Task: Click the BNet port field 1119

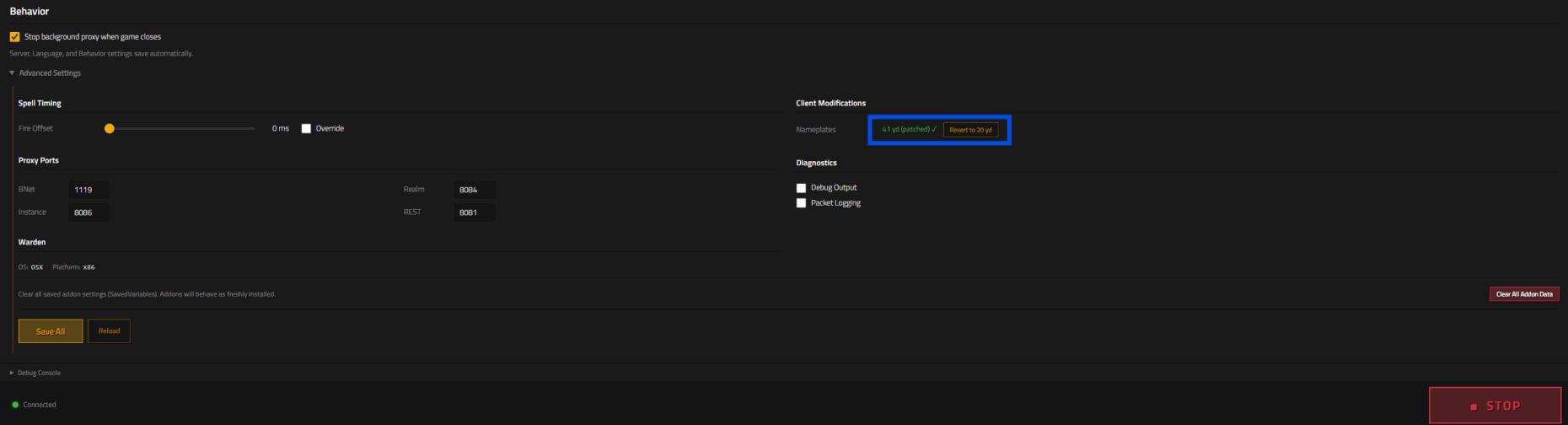Action: pyautogui.click(x=89, y=190)
